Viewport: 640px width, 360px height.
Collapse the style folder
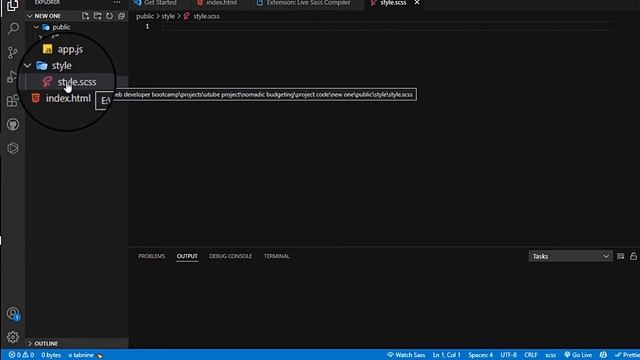27,65
